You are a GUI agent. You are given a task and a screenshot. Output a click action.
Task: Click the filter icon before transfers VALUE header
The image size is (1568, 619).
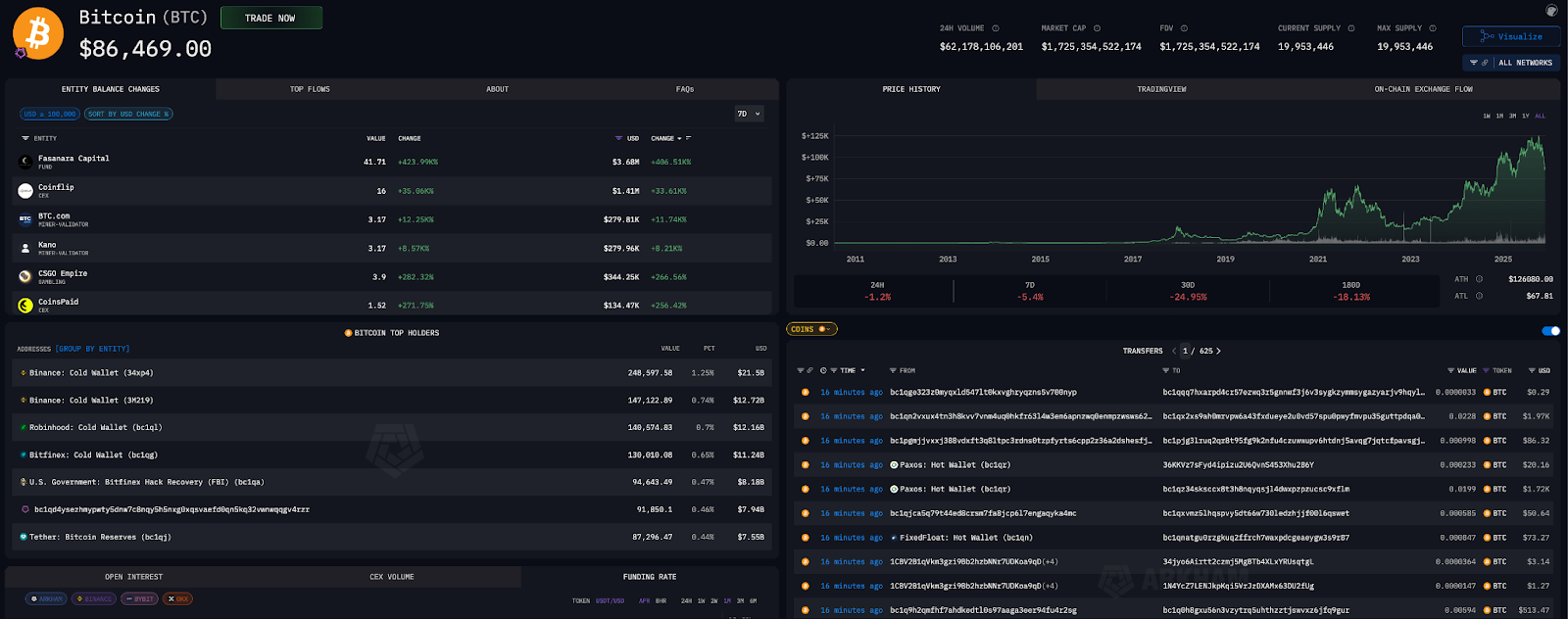(1450, 371)
